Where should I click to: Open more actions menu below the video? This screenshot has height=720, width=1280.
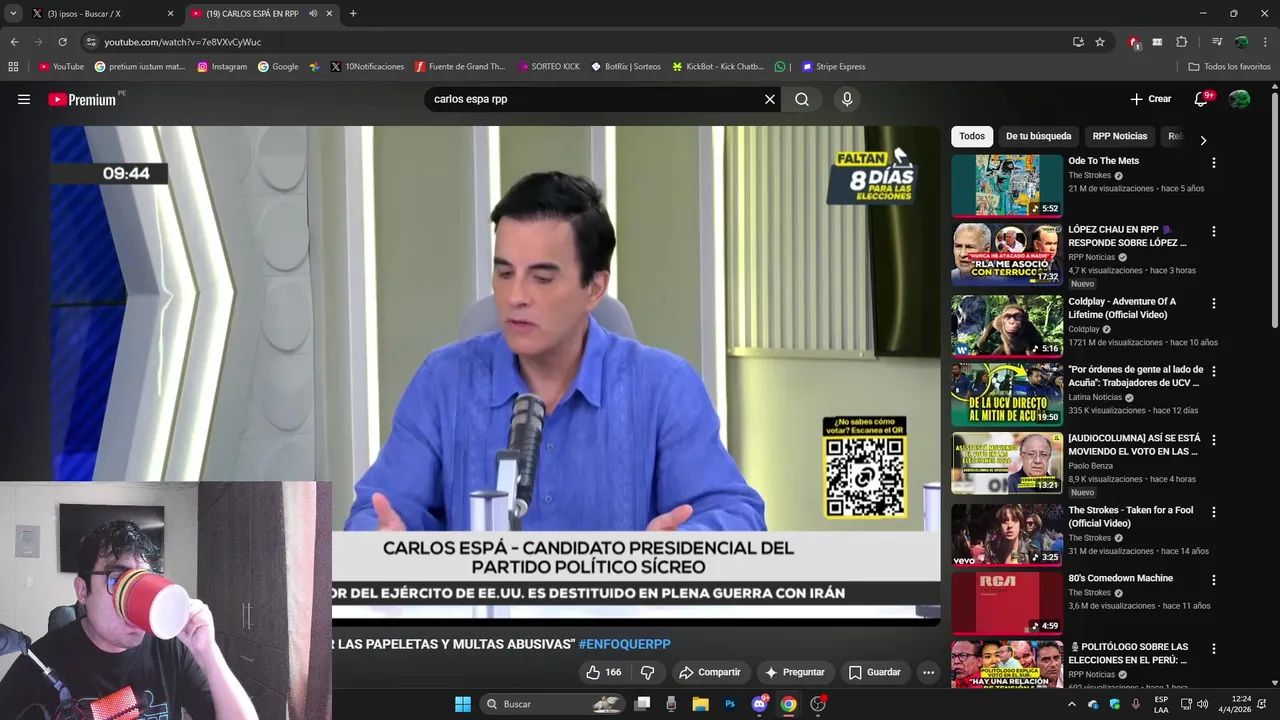(928, 672)
